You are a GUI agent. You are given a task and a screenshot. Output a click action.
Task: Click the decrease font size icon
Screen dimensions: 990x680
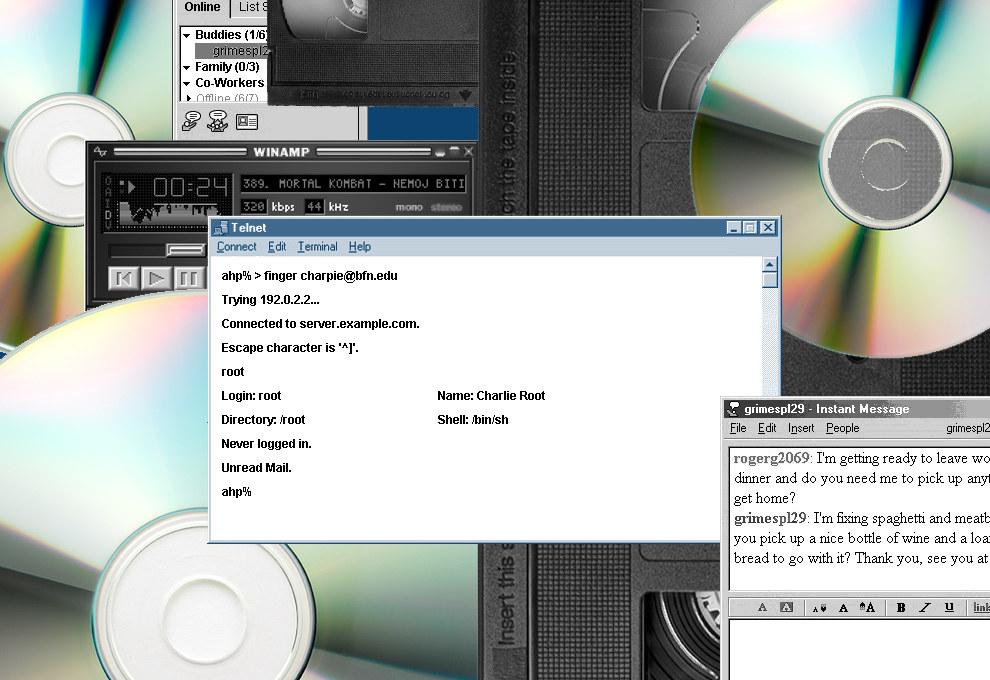(819, 607)
